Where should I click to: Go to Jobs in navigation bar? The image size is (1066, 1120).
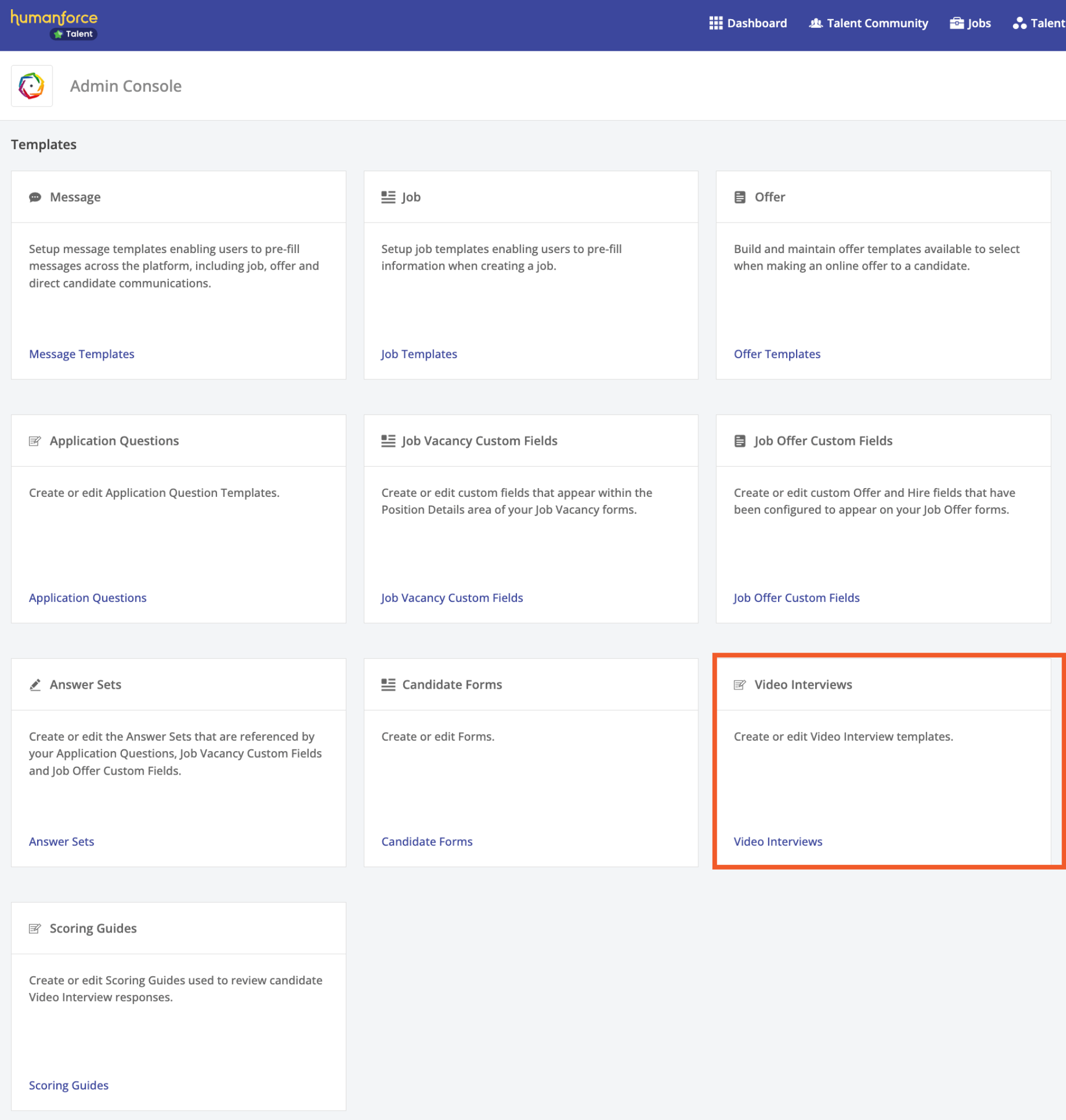[x=970, y=24]
